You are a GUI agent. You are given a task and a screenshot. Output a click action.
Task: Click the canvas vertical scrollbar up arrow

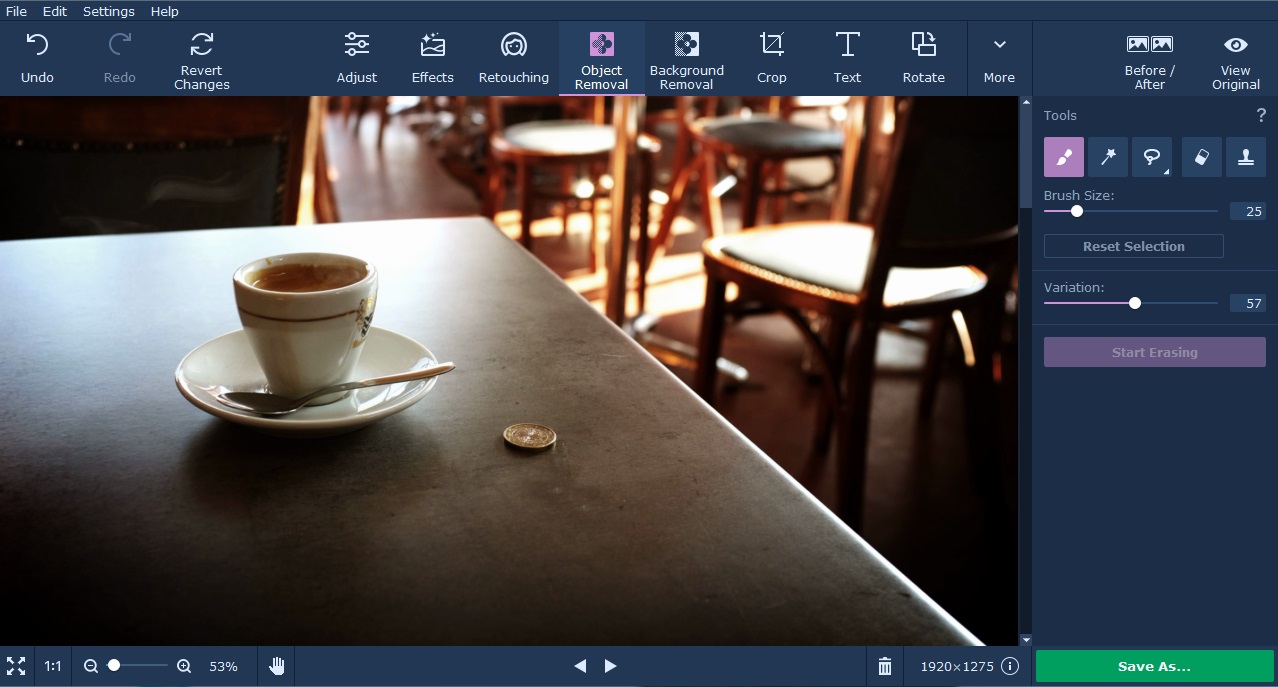click(x=1025, y=102)
